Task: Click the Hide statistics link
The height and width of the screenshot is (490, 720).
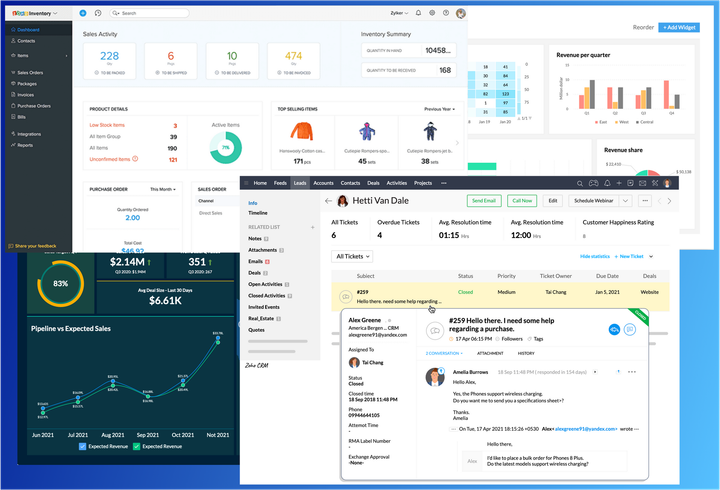Action: pos(595,256)
